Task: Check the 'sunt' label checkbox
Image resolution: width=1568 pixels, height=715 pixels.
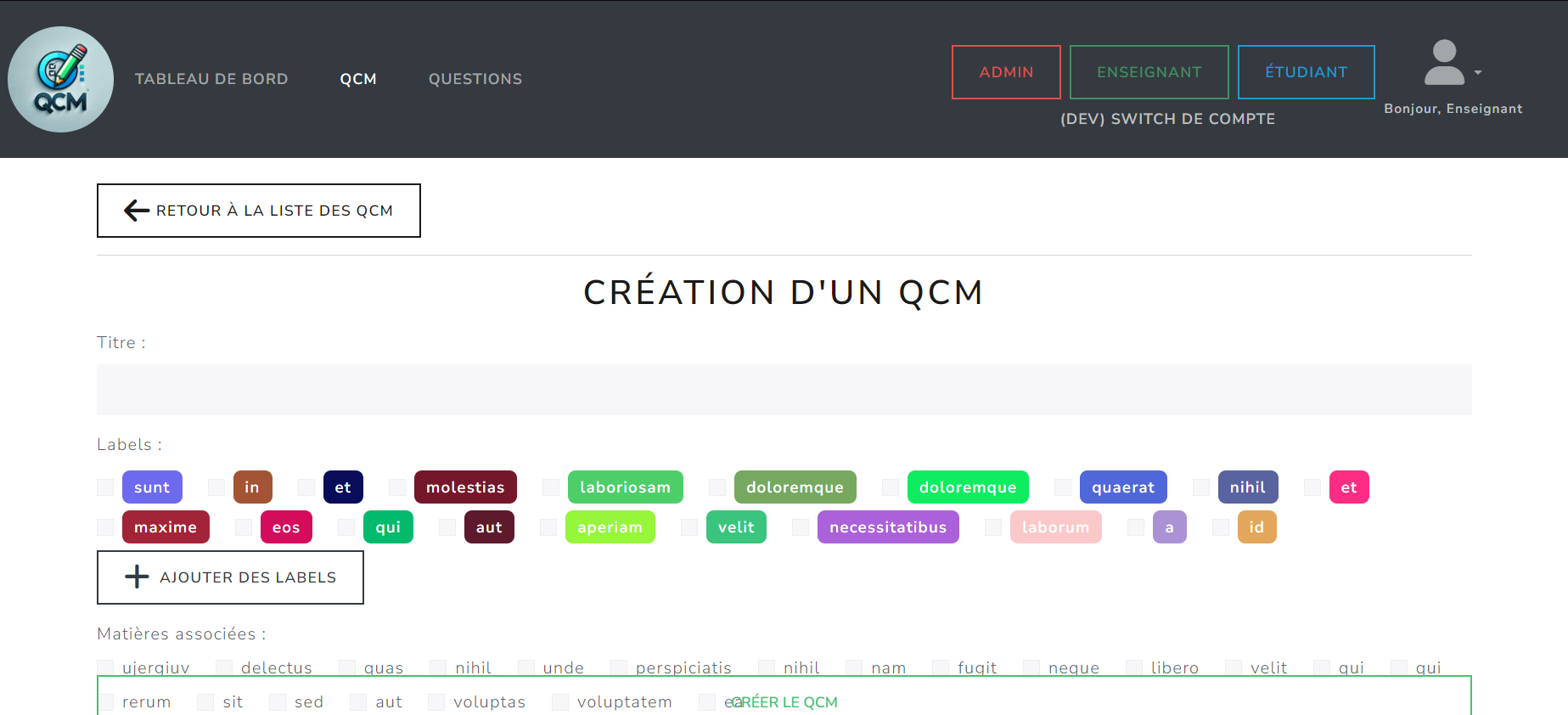Action: click(x=105, y=487)
